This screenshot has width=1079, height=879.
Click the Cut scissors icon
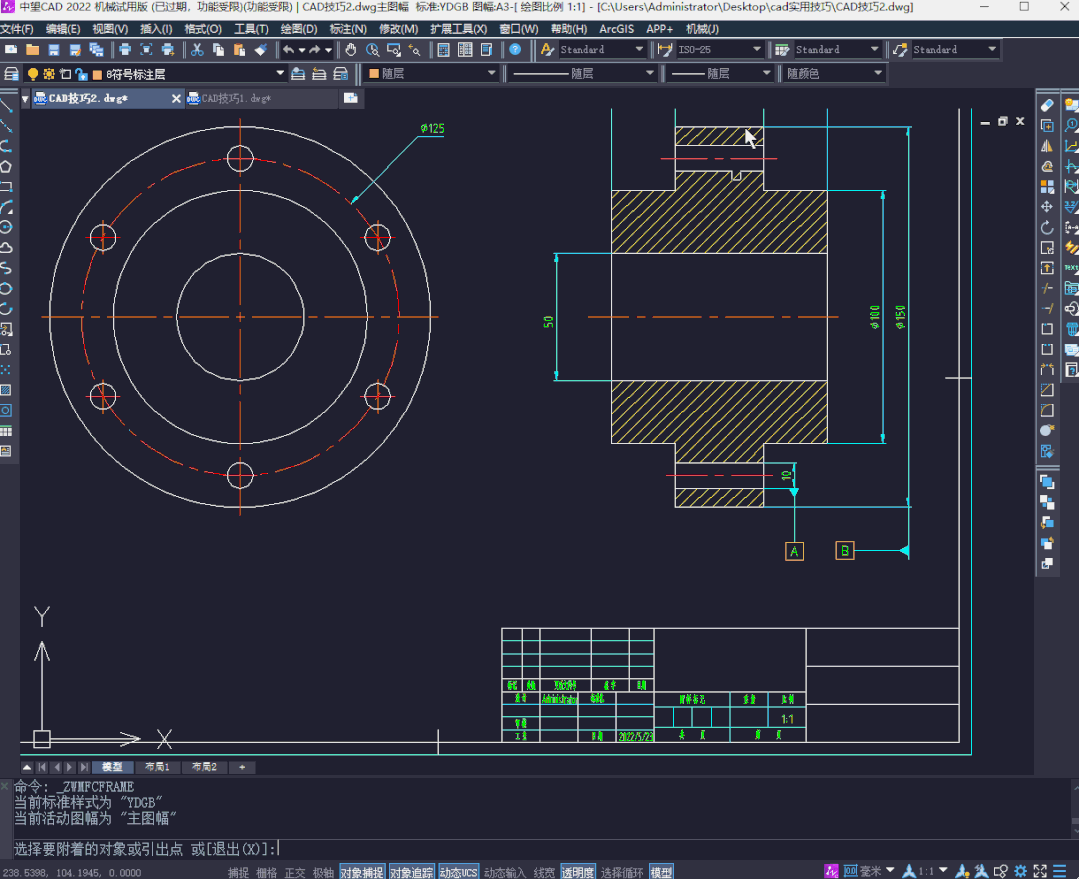tap(197, 49)
